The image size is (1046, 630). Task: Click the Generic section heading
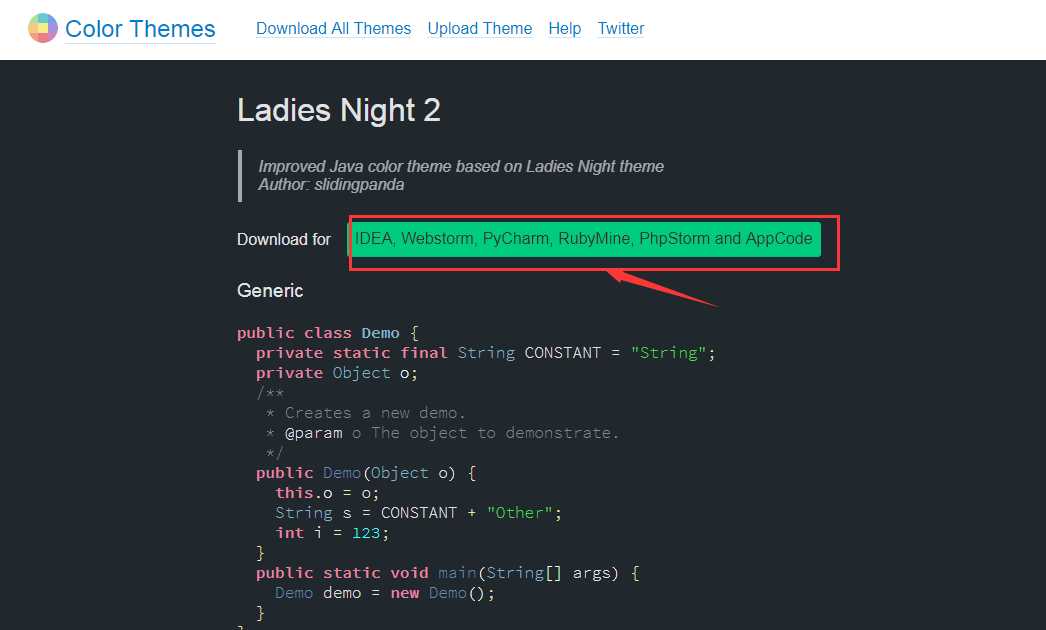[270, 290]
